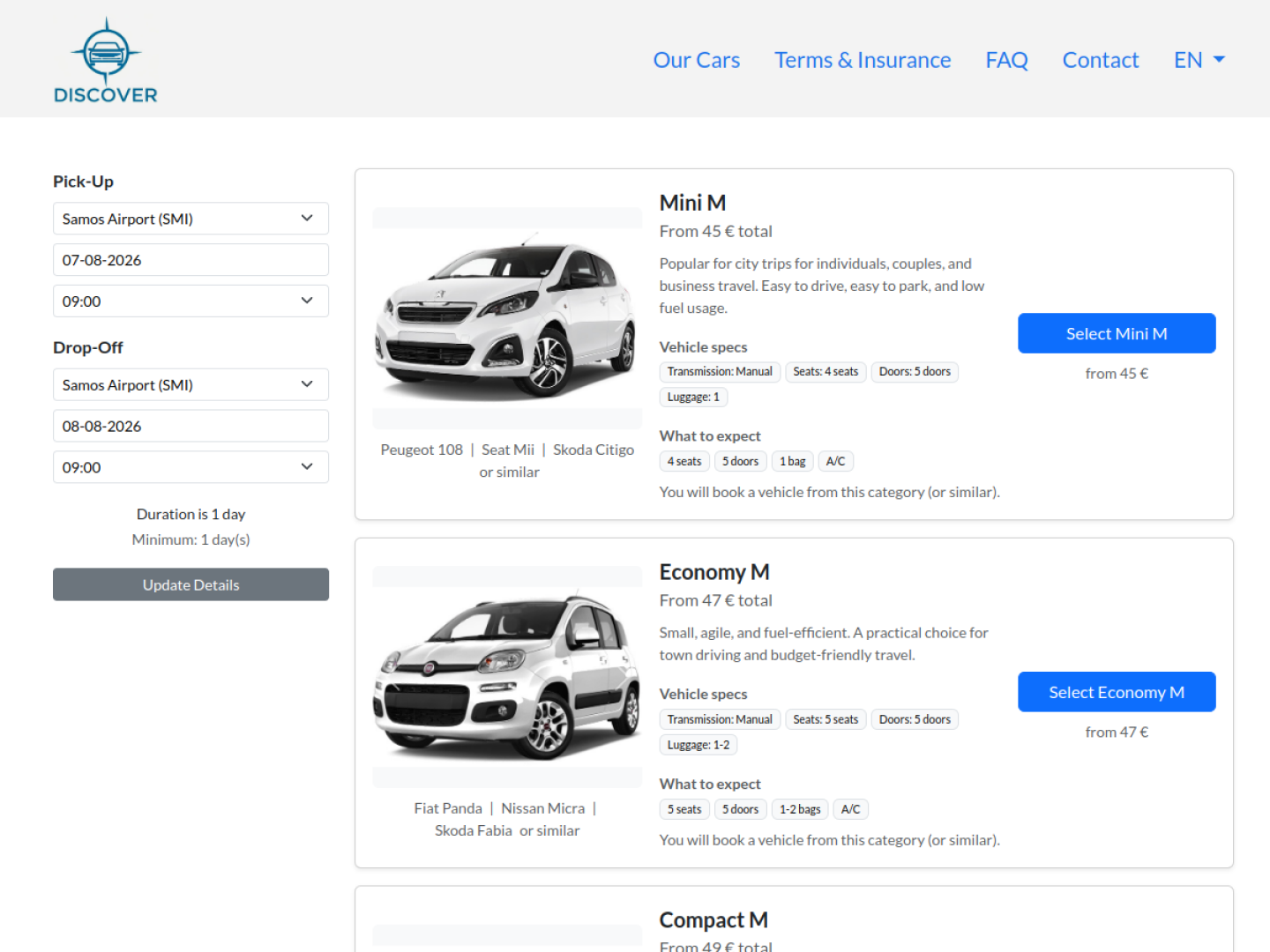The width and height of the screenshot is (1270, 952).
Task: Click the 'Peugeot 108' model name
Action: coord(422,450)
